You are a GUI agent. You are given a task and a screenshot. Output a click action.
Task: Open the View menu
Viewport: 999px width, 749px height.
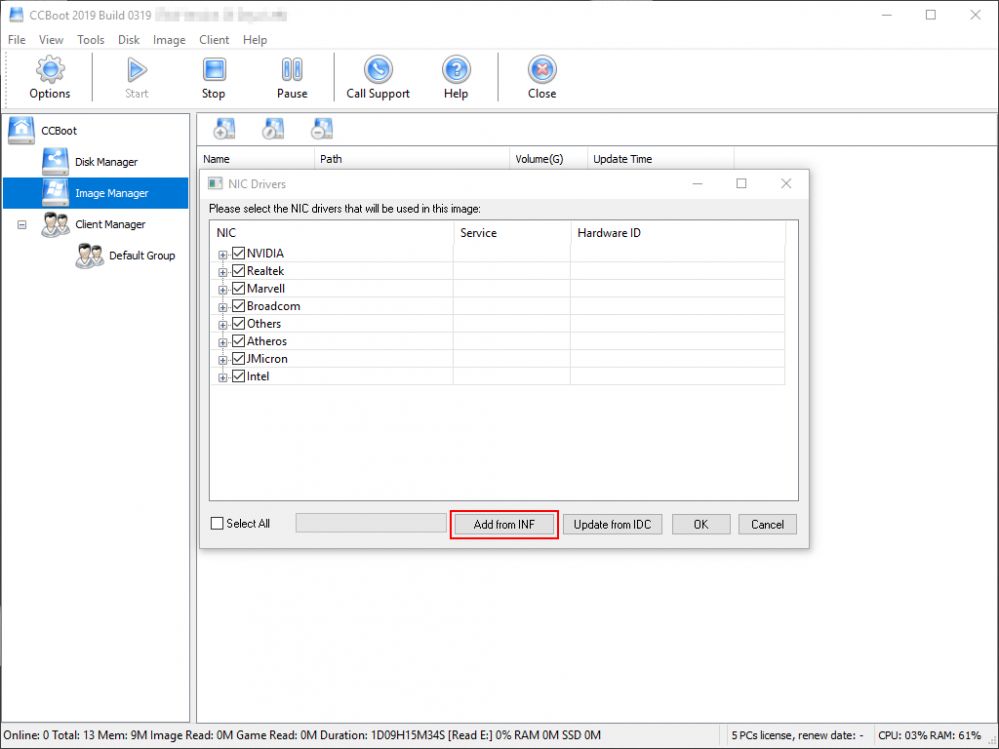click(x=51, y=39)
